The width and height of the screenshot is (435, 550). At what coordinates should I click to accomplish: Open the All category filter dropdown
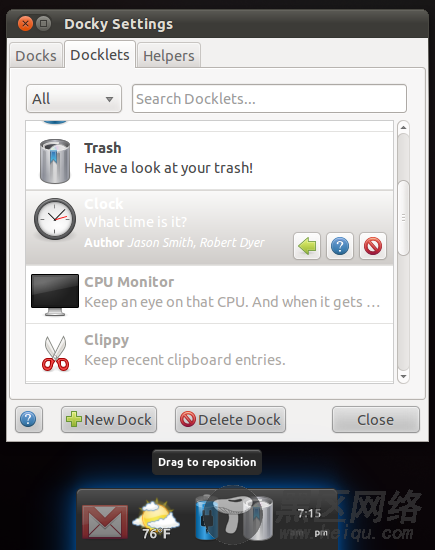(74, 99)
